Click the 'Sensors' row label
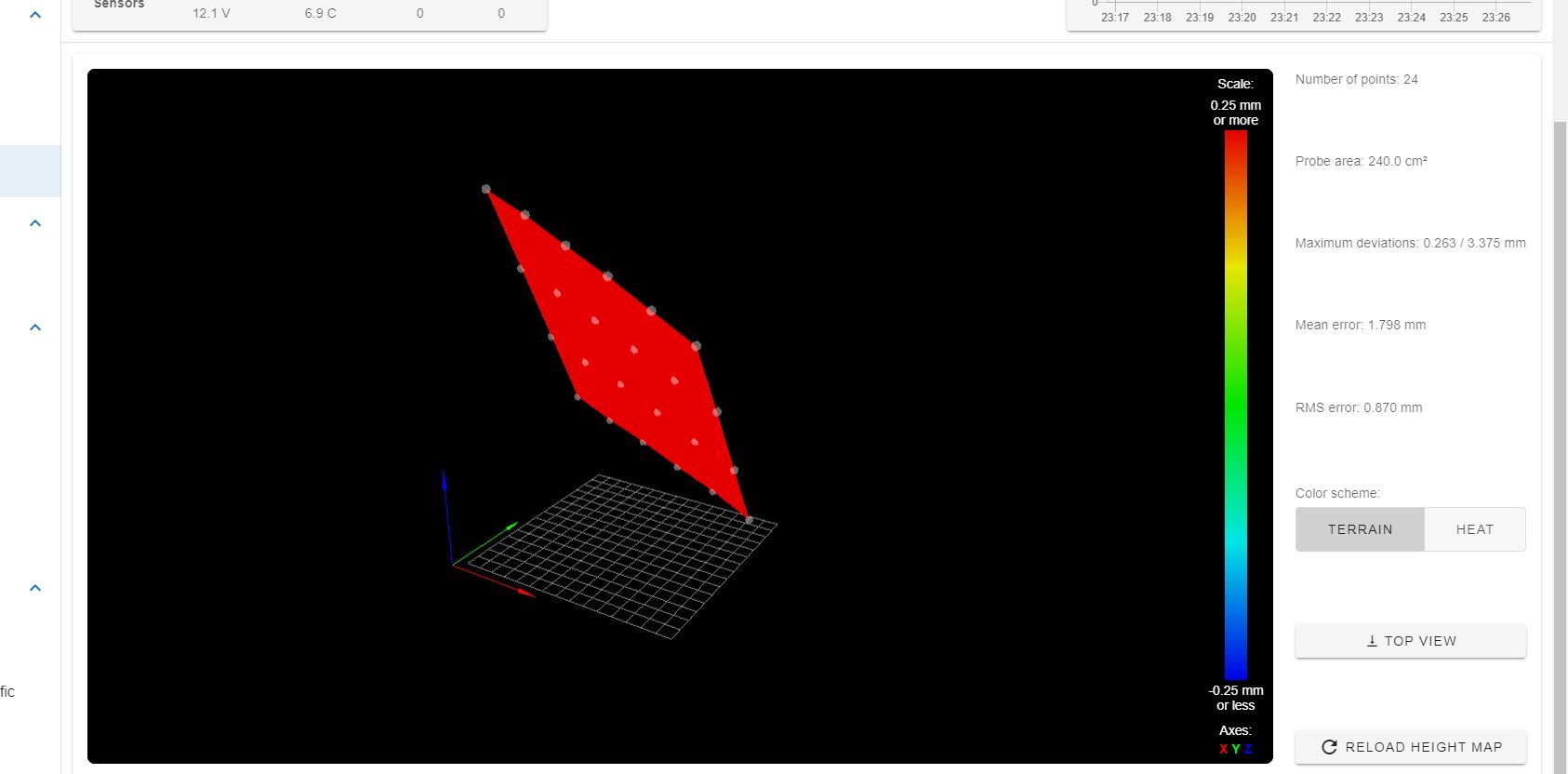Image resolution: width=1568 pixels, height=774 pixels. coord(119,5)
